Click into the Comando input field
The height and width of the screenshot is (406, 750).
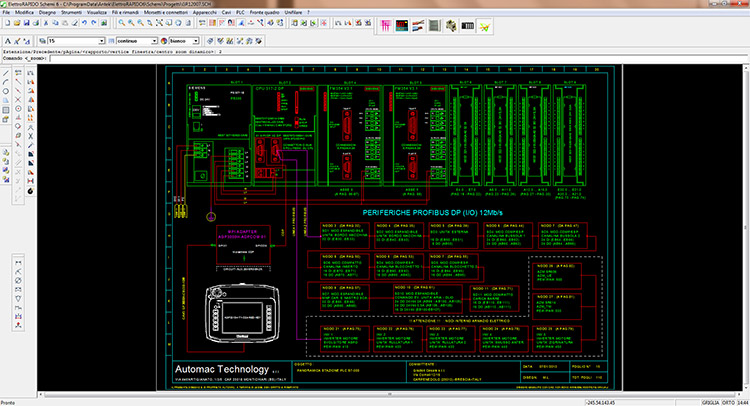[398, 58]
